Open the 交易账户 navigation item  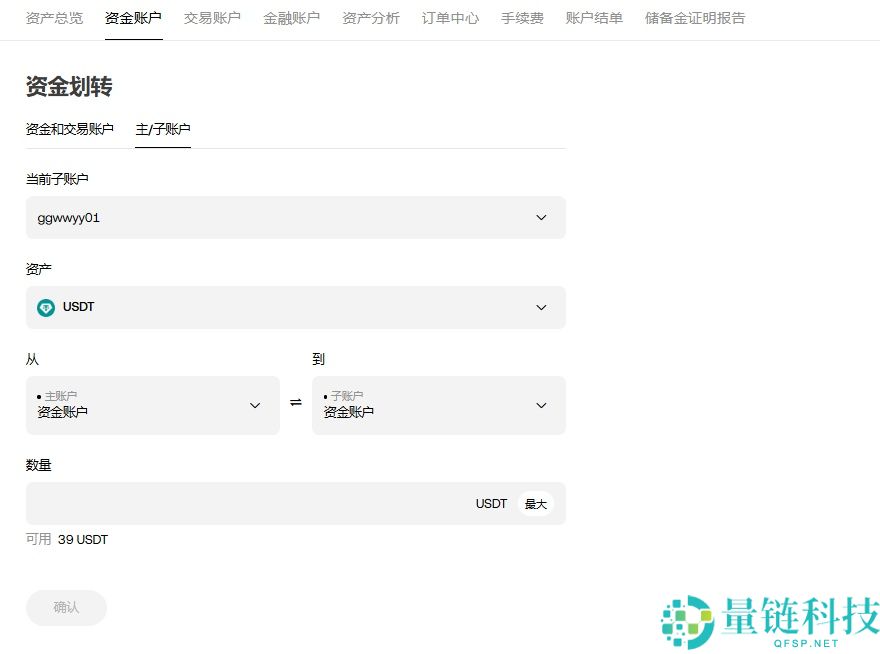tap(212, 17)
